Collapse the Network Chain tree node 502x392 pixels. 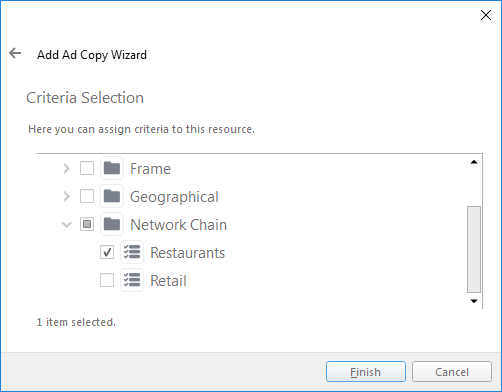67,225
